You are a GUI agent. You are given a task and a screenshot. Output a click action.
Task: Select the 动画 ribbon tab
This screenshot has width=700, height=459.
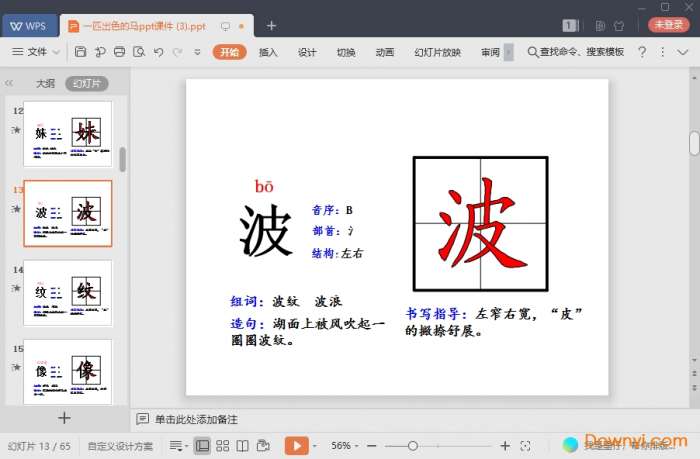[385, 52]
